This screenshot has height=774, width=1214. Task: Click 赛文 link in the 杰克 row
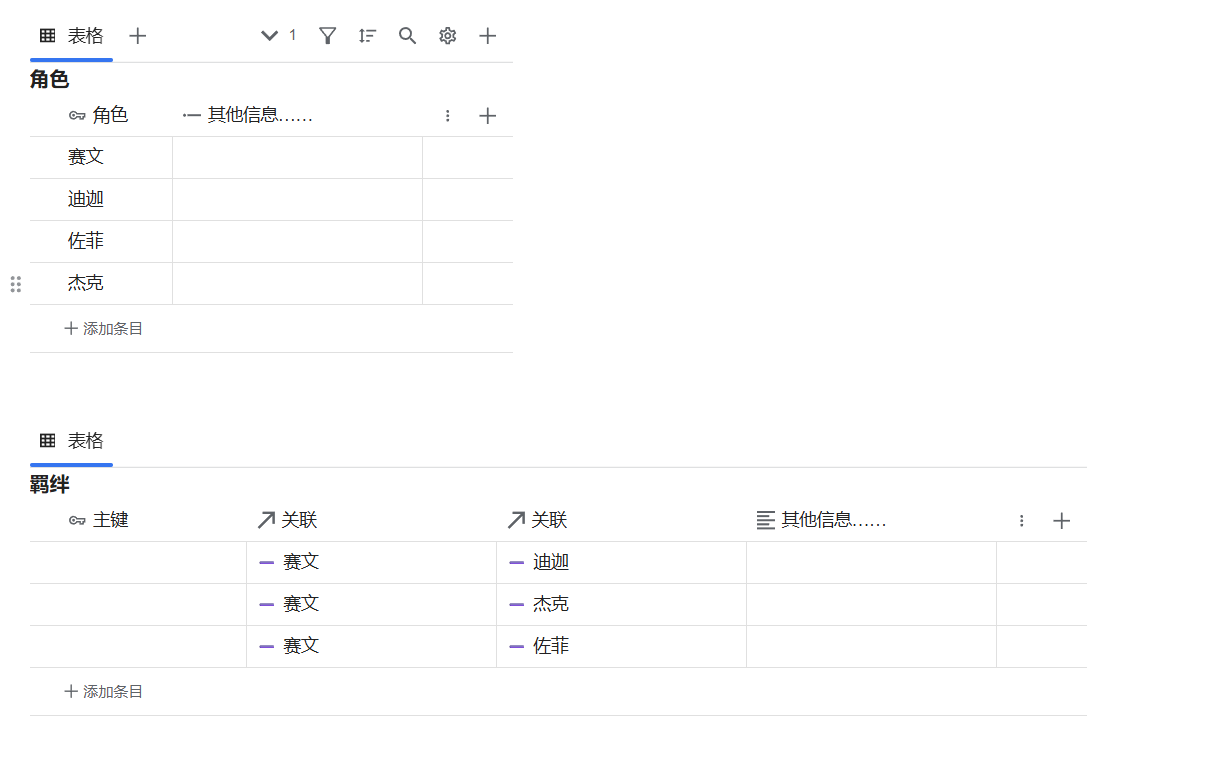pos(290,605)
